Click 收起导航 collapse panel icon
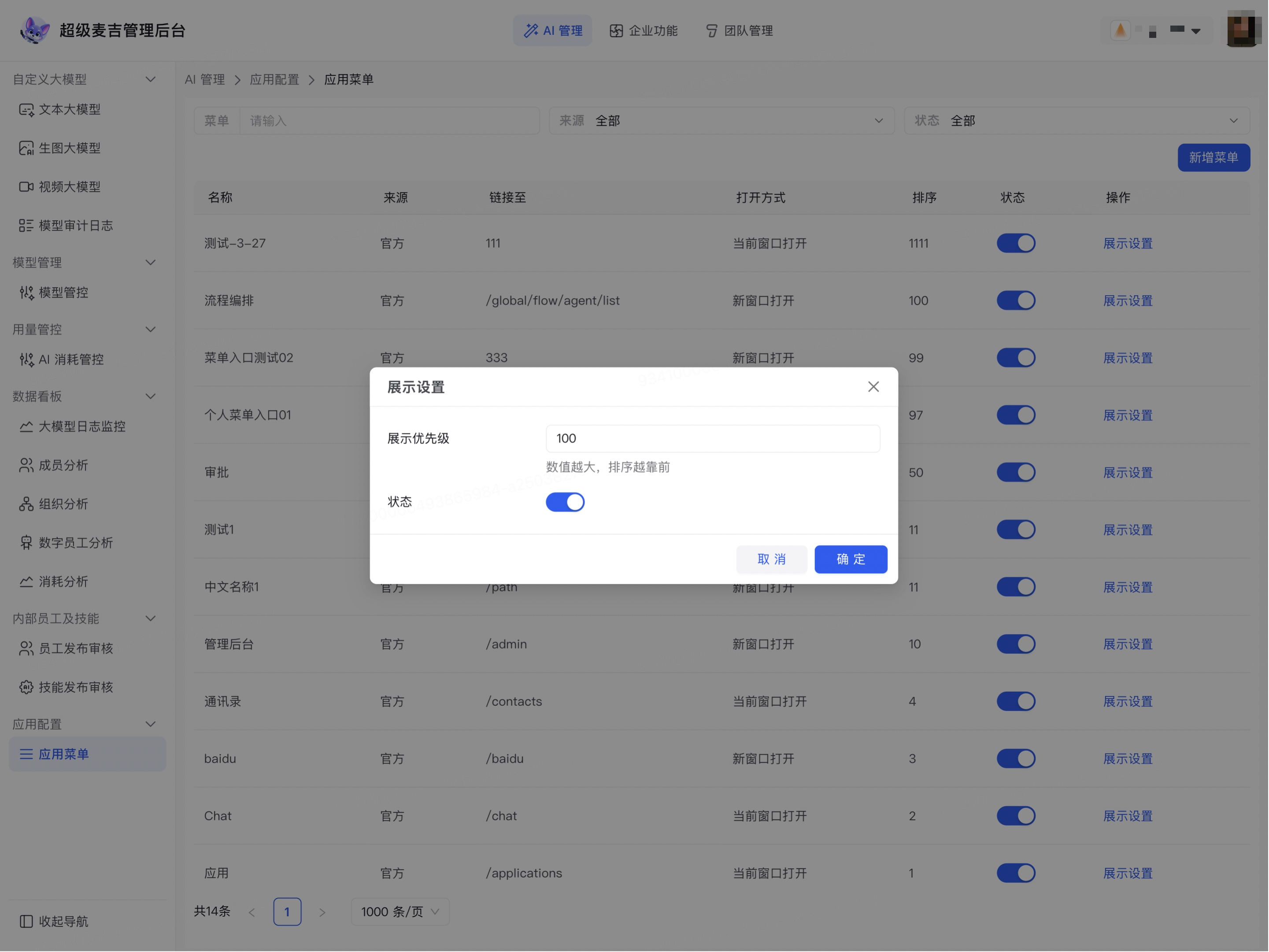The height and width of the screenshot is (952, 1269). coord(26,922)
